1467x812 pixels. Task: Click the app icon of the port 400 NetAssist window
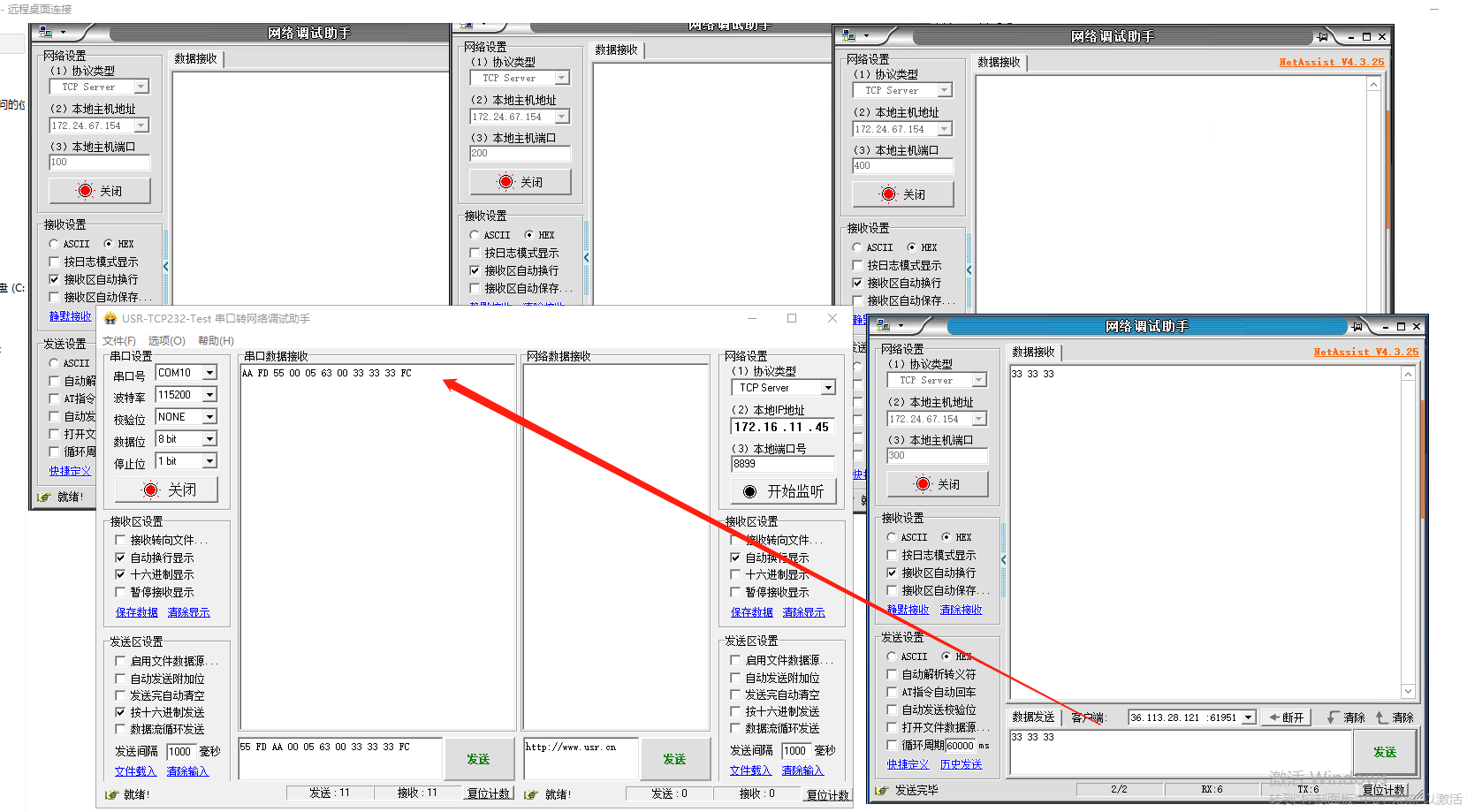(x=848, y=36)
